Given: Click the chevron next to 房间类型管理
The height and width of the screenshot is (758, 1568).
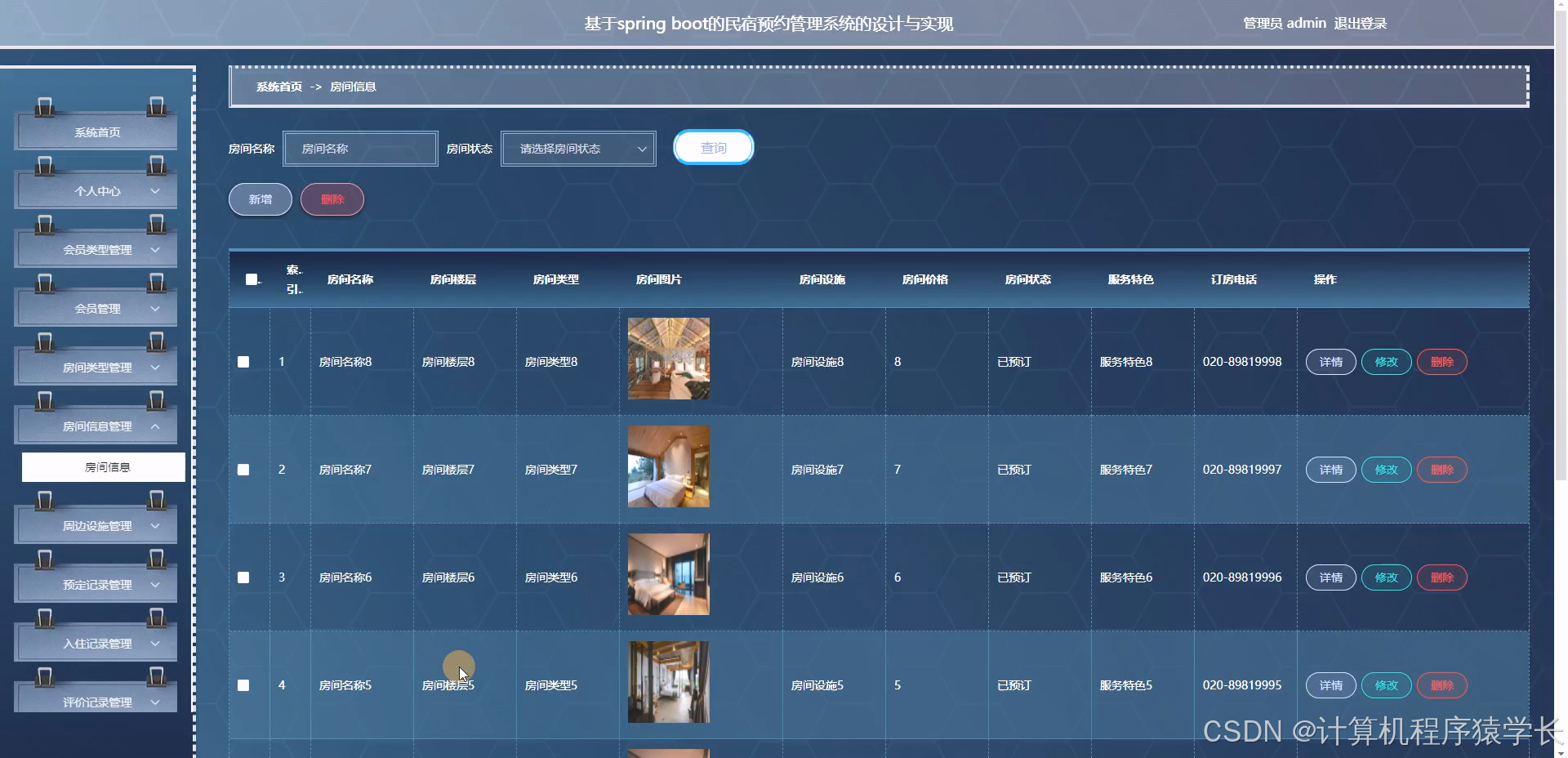Looking at the screenshot, I should click(x=155, y=368).
